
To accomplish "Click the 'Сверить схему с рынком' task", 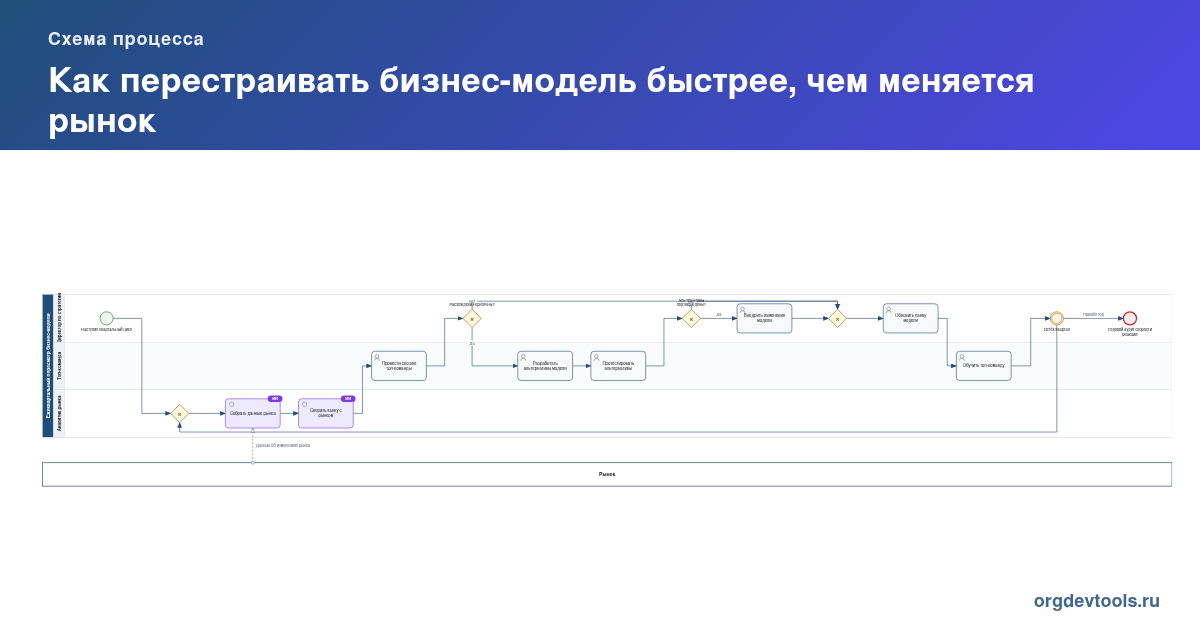I will pyautogui.click(x=326, y=413).
